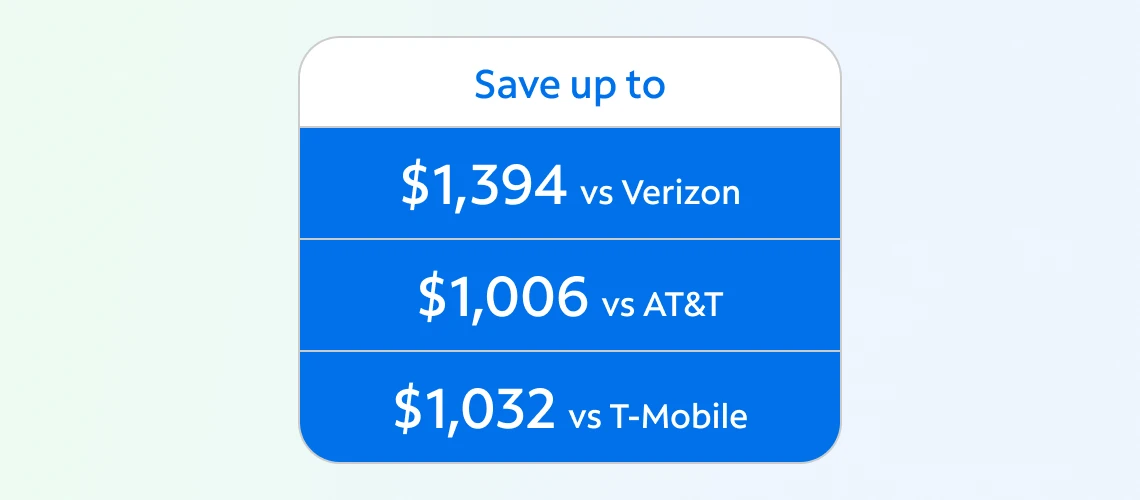Select the $1,394 savings amount

click(484, 187)
